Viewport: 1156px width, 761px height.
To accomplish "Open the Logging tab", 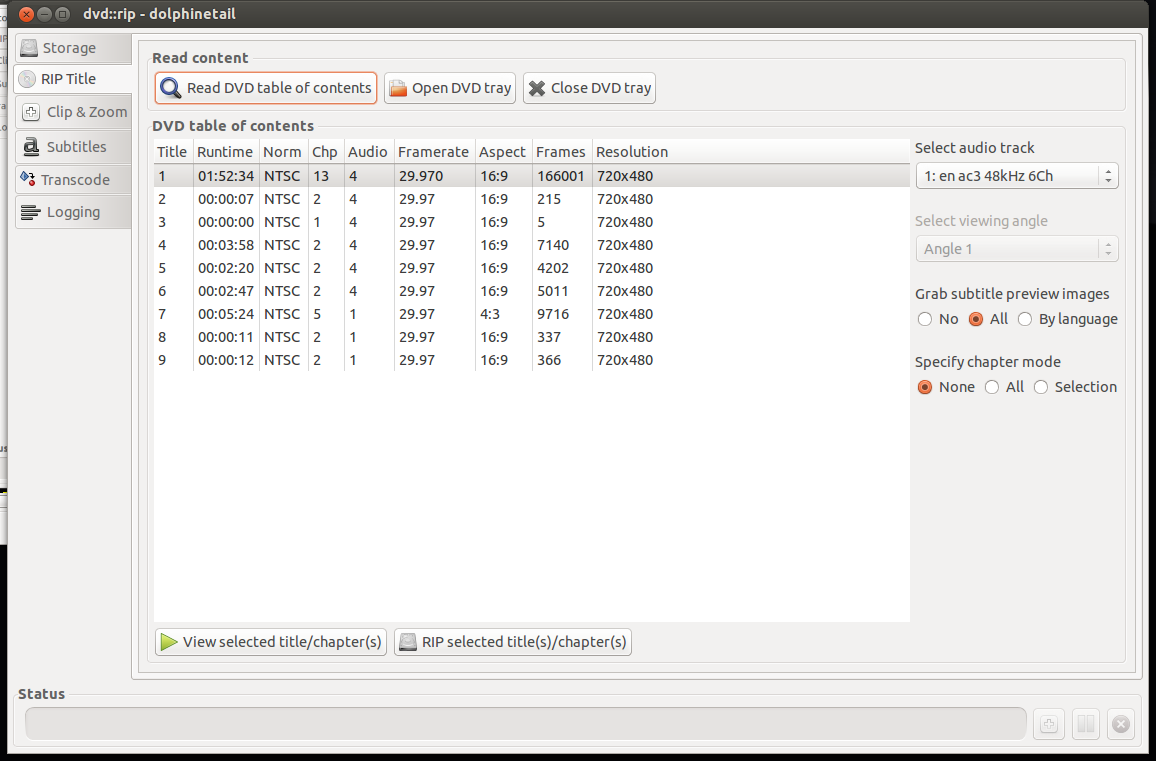I will (73, 212).
